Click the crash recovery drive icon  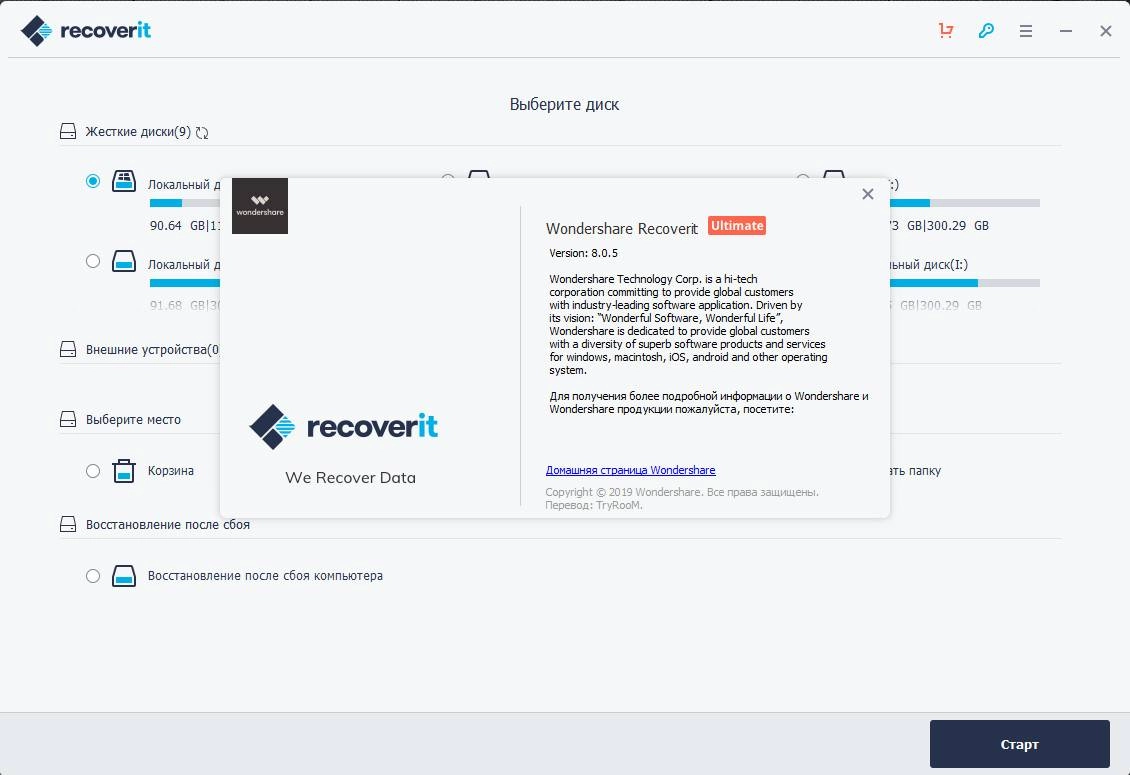click(124, 576)
